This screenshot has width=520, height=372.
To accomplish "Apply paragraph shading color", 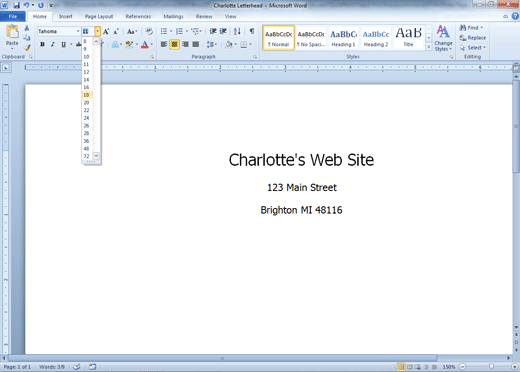I will tap(229, 44).
